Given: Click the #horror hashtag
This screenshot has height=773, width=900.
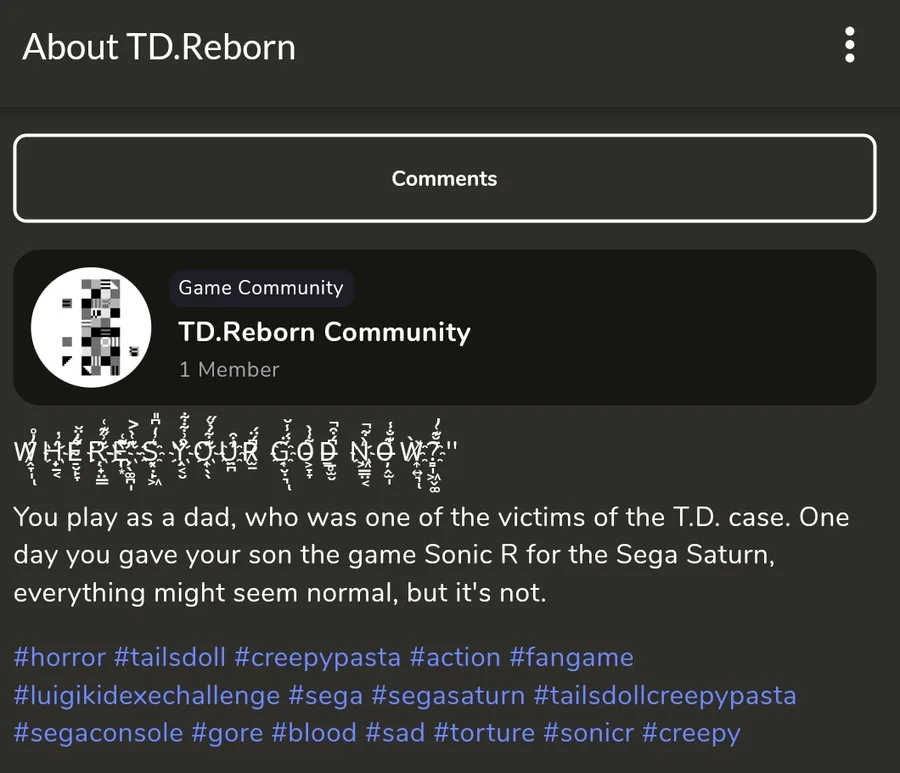Looking at the screenshot, I should [x=60, y=657].
